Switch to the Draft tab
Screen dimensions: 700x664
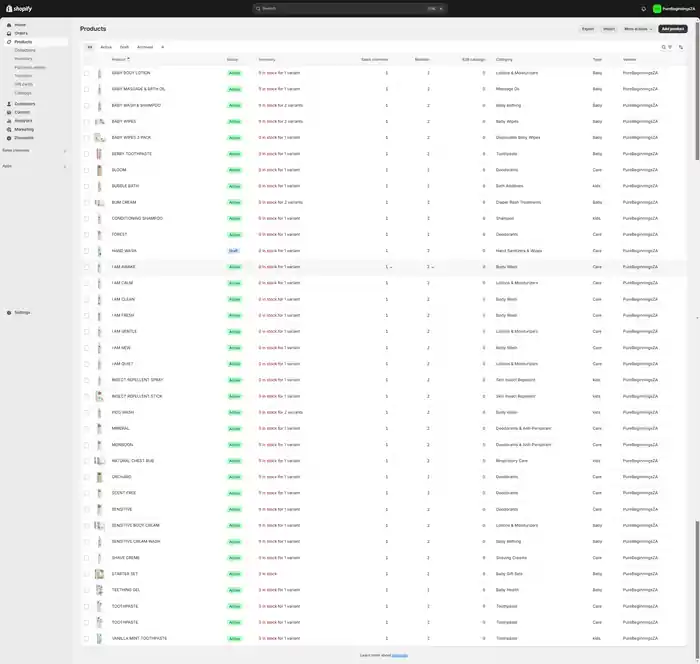[125, 47]
